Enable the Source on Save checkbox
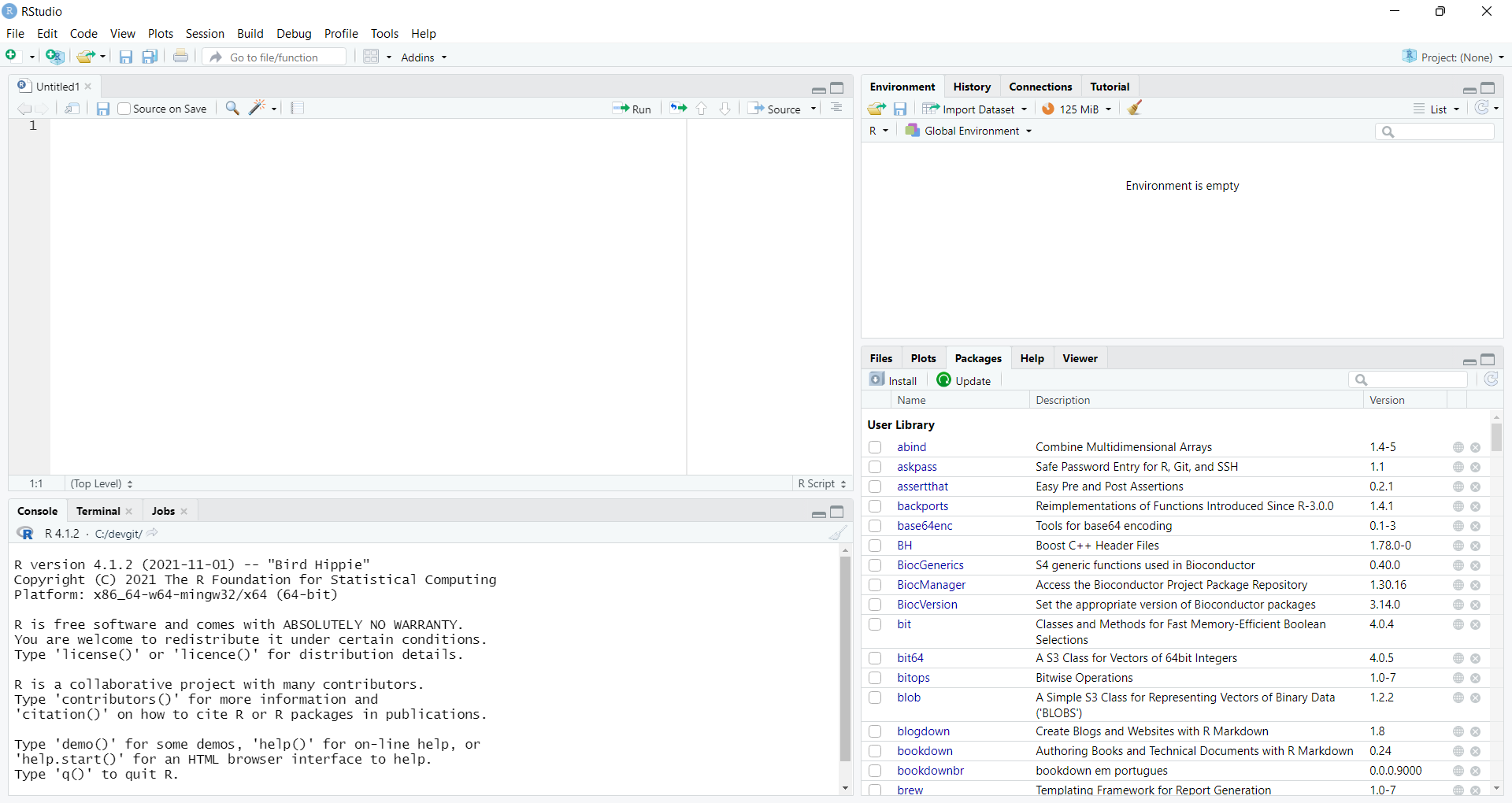The width and height of the screenshot is (1512, 803). [124, 109]
